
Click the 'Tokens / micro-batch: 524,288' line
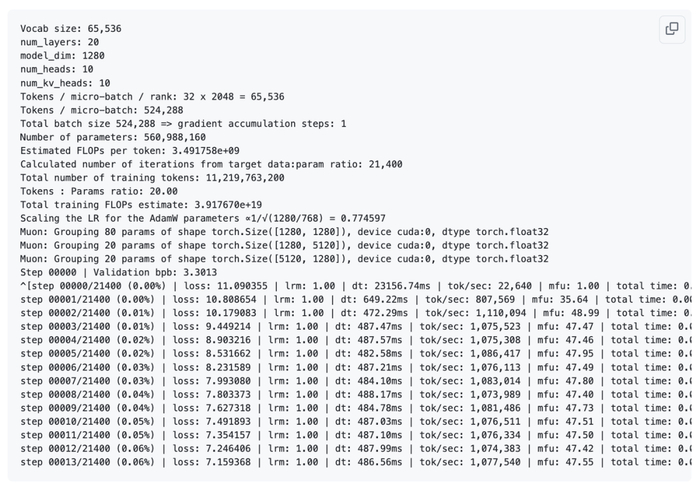[x=101, y=110]
